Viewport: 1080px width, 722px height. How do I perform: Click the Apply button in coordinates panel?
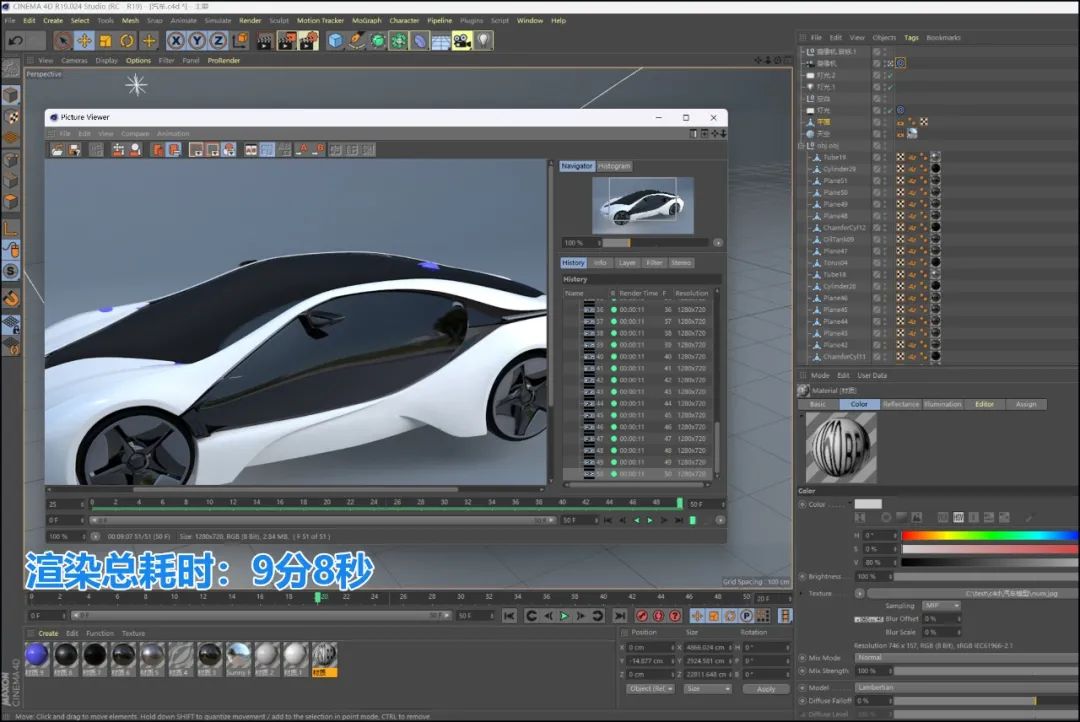[x=766, y=689]
